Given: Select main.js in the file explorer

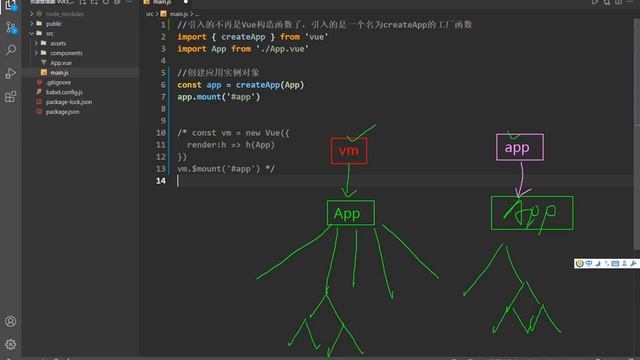Looking at the screenshot, I should tap(59, 72).
